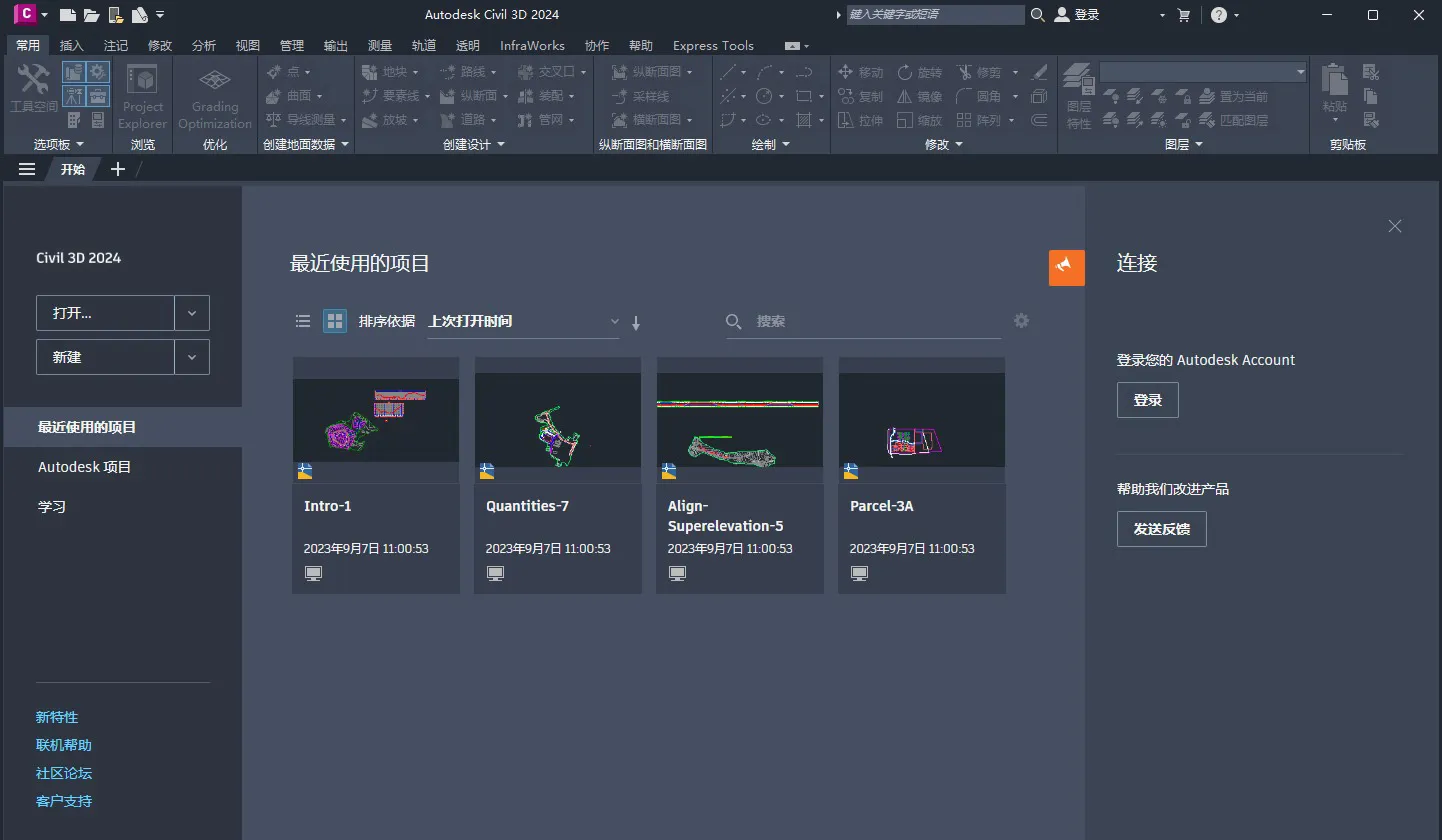Click the shopping cart icon in title bar
This screenshot has width=1442, height=840.
1184,15
